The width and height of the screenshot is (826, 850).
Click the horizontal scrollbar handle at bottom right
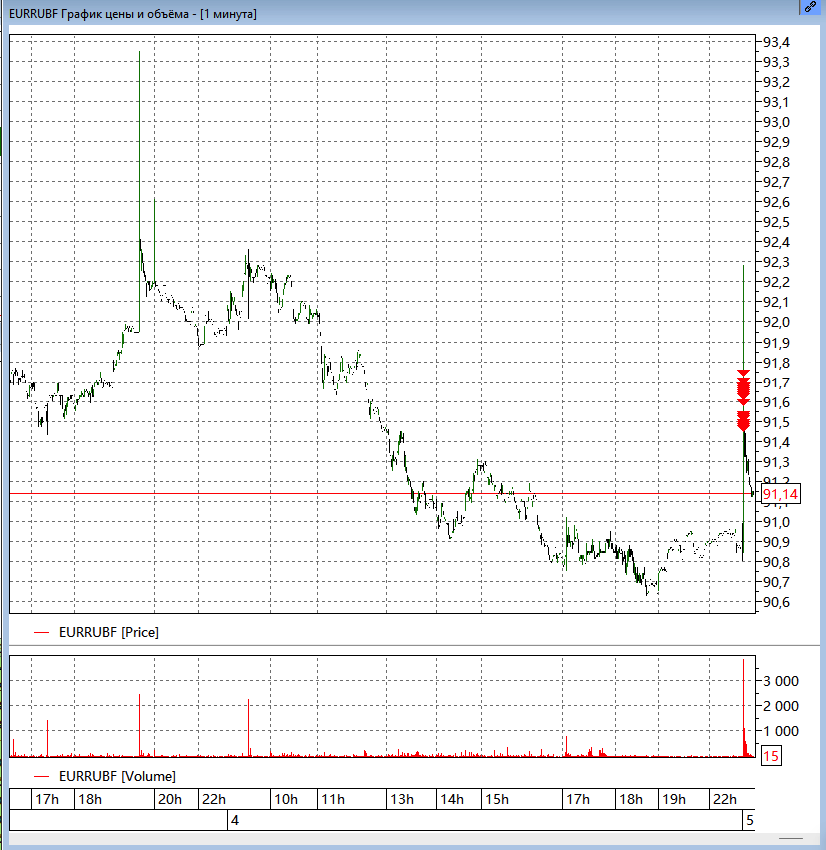[790, 838]
